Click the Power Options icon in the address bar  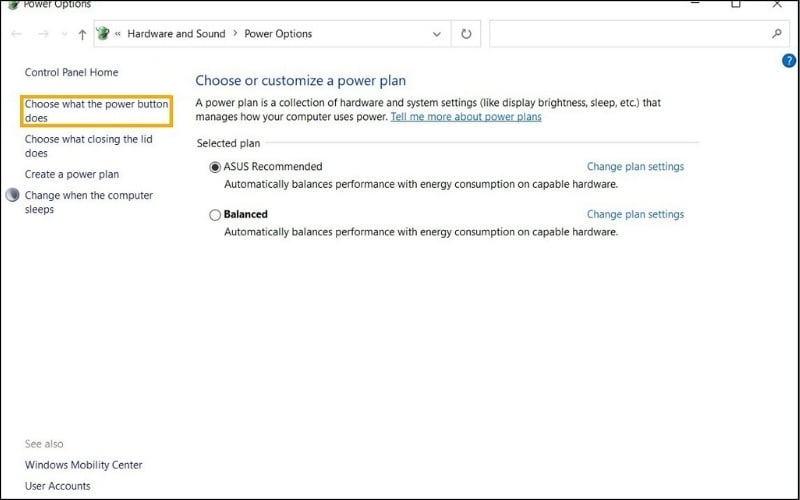coord(103,34)
